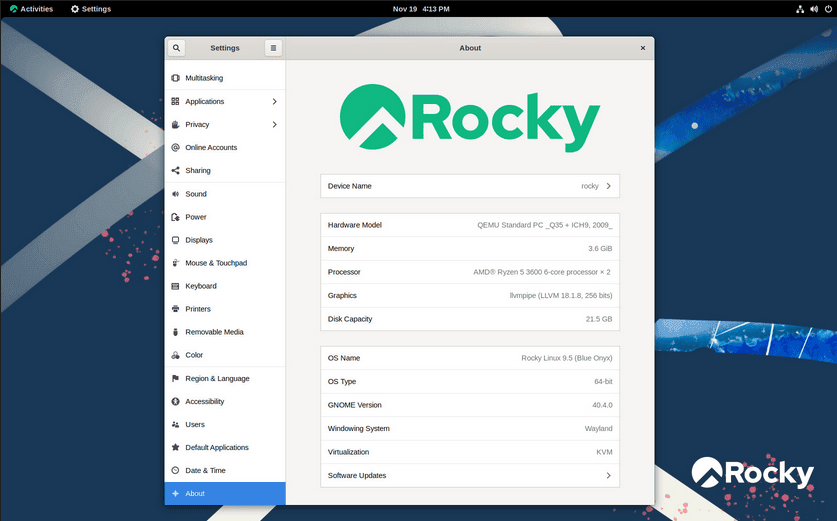The image size is (837, 521).
Task: Open Activities overview
Action: coord(31,9)
